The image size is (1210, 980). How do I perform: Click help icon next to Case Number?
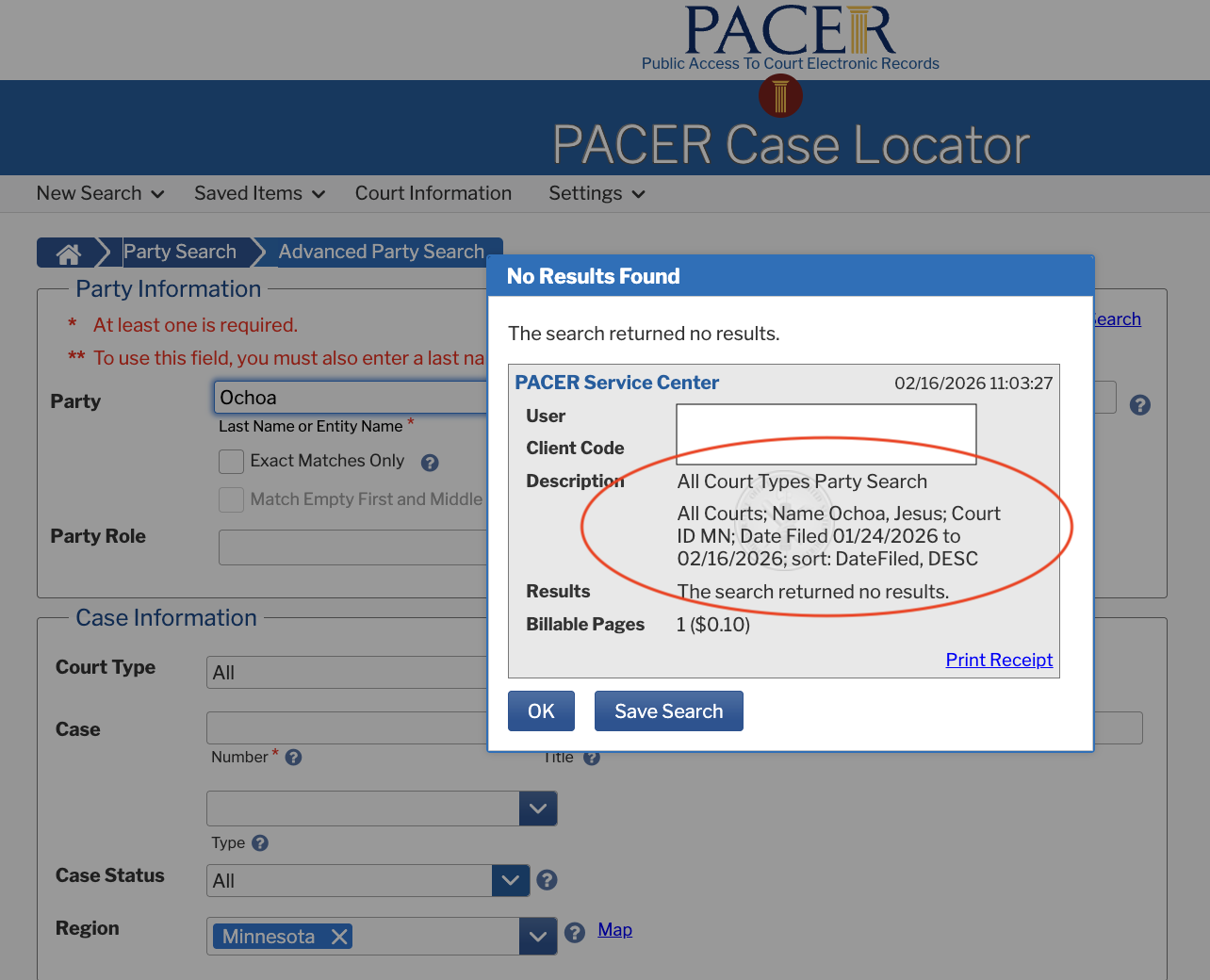pyautogui.click(x=293, y=758)
